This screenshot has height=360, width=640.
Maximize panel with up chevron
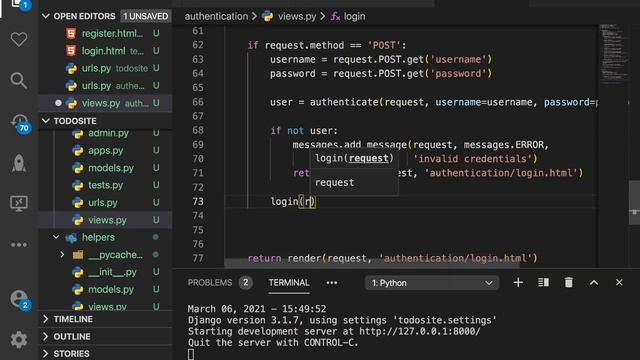(x=594, y=282)
